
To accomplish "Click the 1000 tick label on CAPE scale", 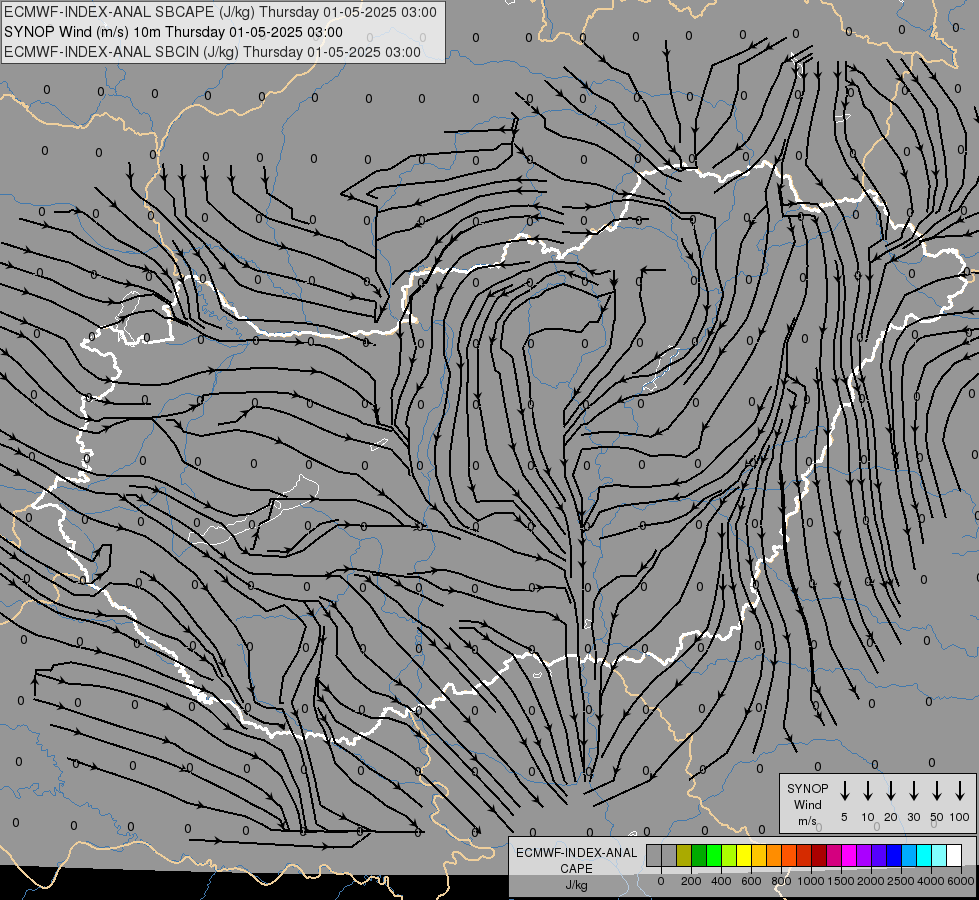I will point(811,881).
